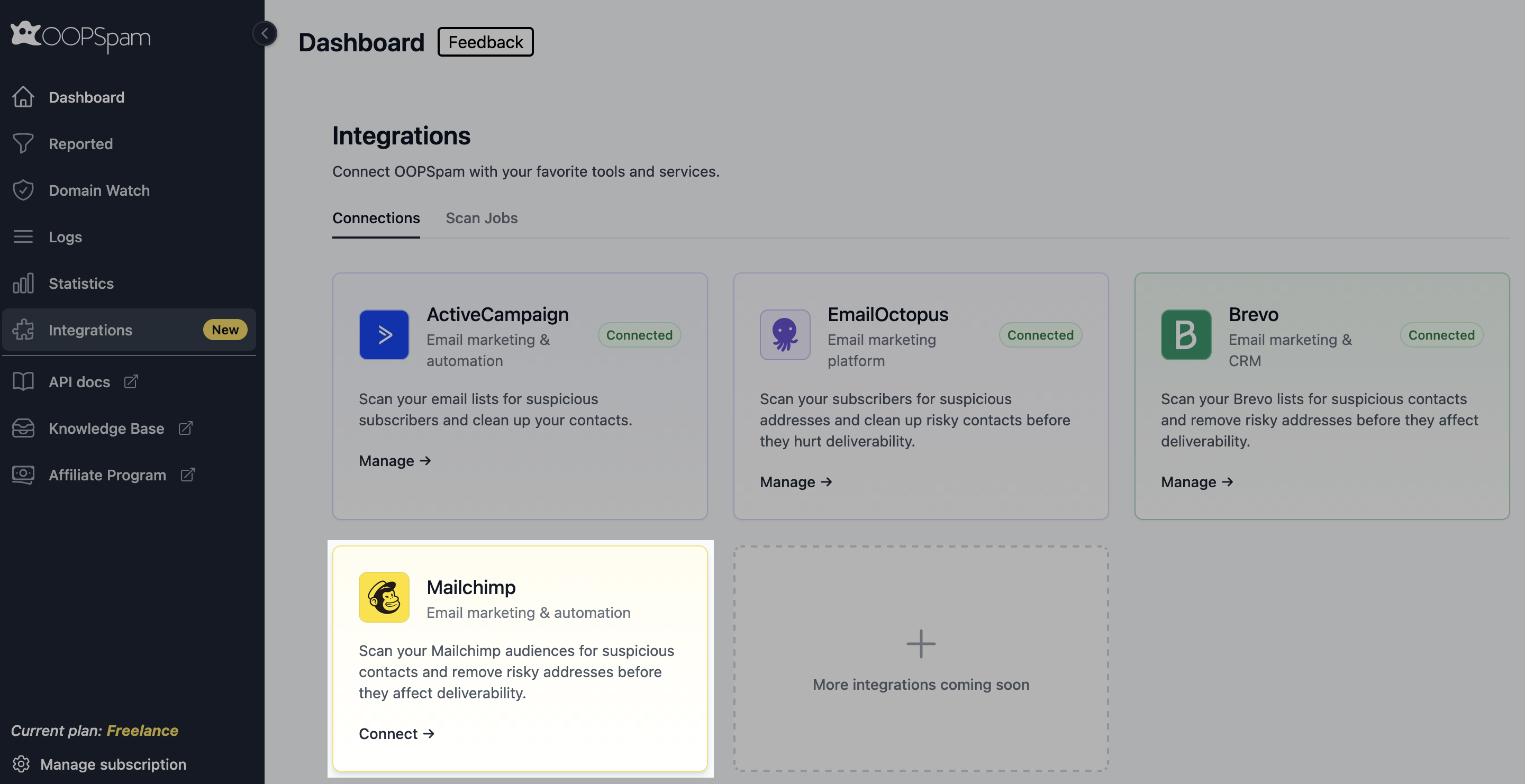The image size is (1525, 784).
Task: Click the Reported funnel icon
Action: pos(23,144)
